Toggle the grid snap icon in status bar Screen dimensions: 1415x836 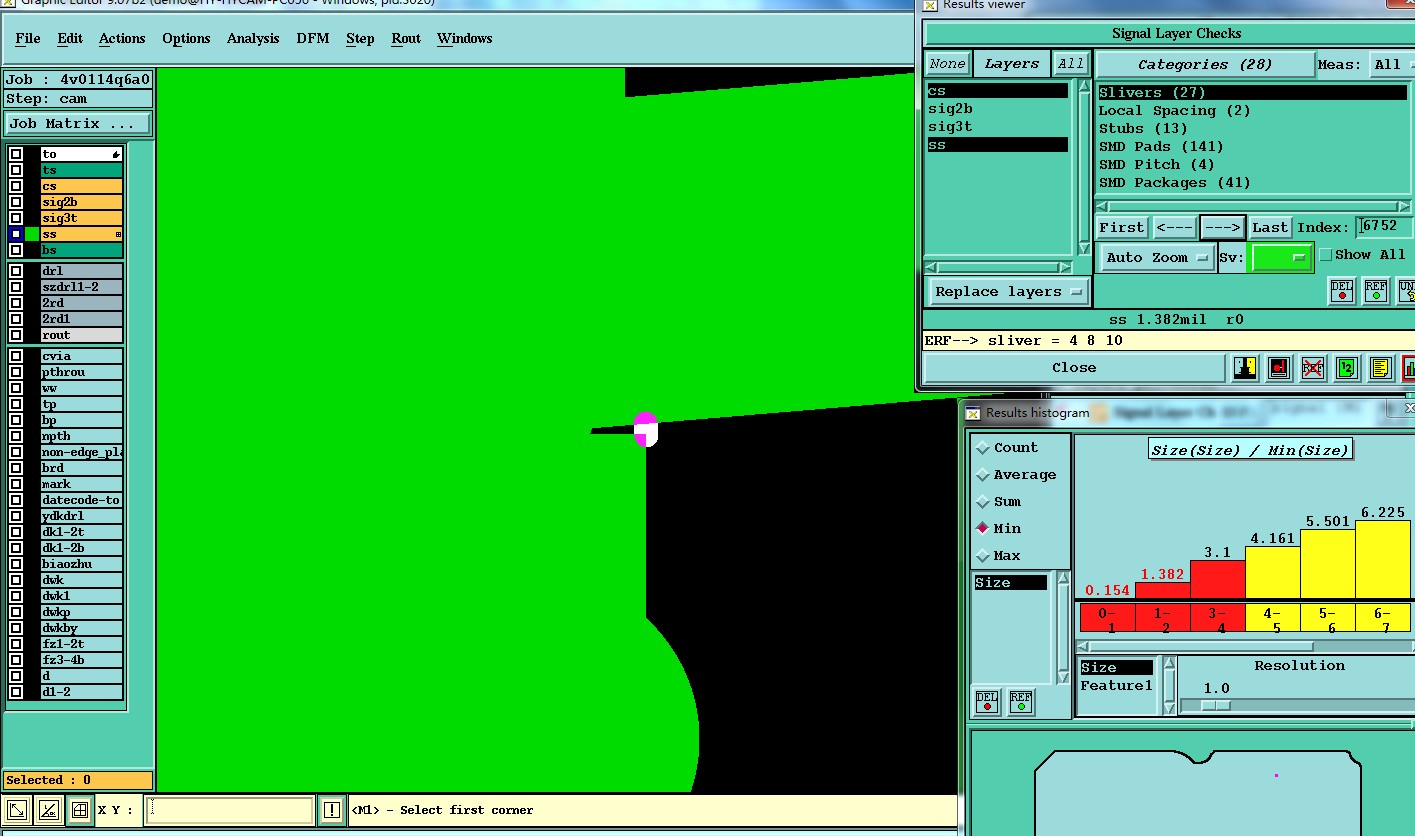tap(80, 810)
